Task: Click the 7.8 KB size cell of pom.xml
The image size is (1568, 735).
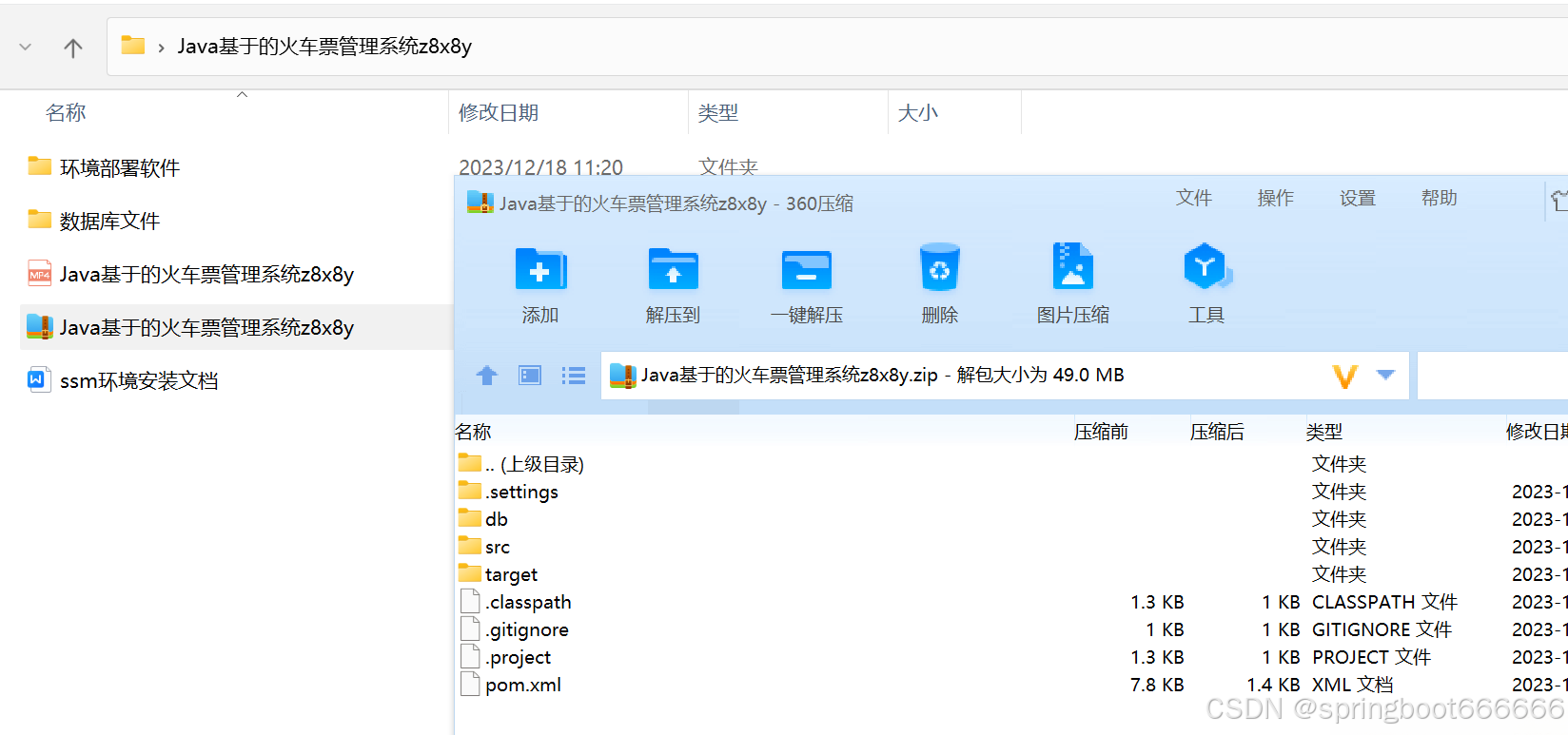Action: [1157, 685]
